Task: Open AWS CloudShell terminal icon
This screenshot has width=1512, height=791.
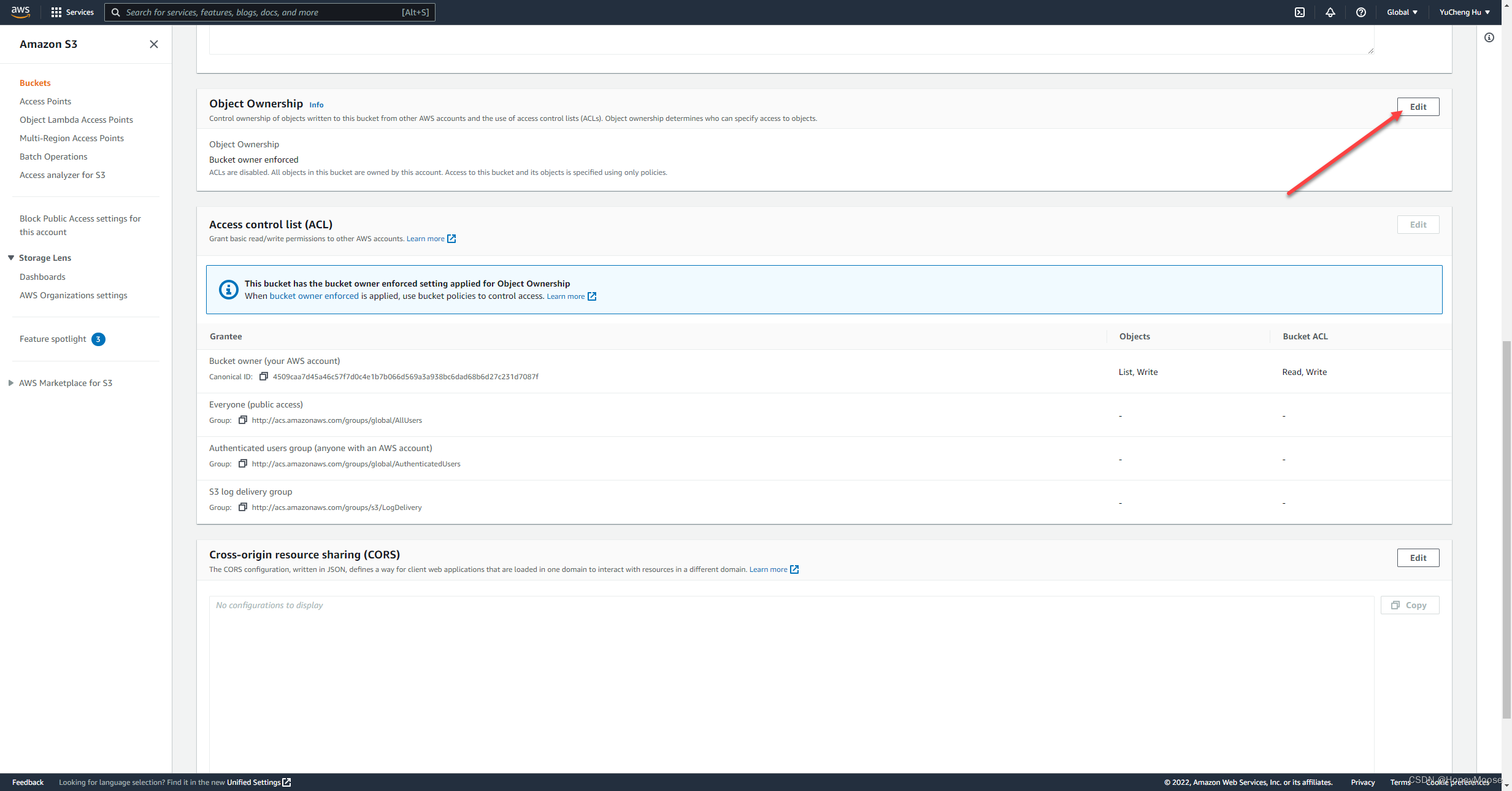Action: pyautogui.click(x=1299, y=12)
